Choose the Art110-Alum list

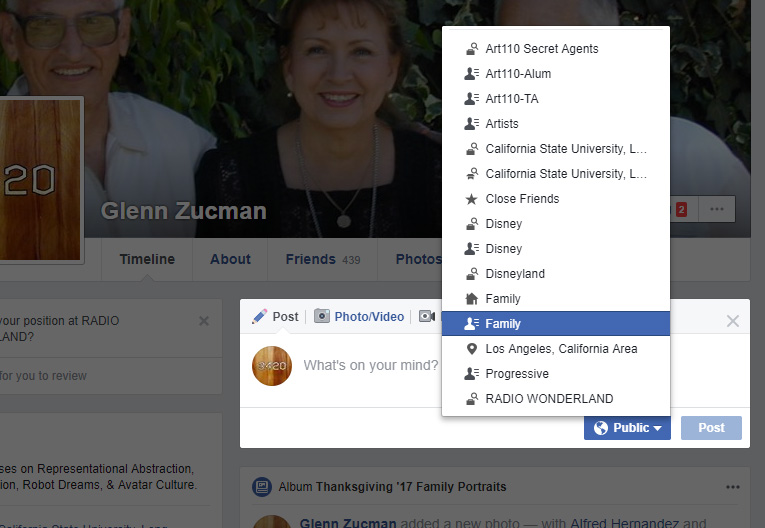click(x=556, y=74)
